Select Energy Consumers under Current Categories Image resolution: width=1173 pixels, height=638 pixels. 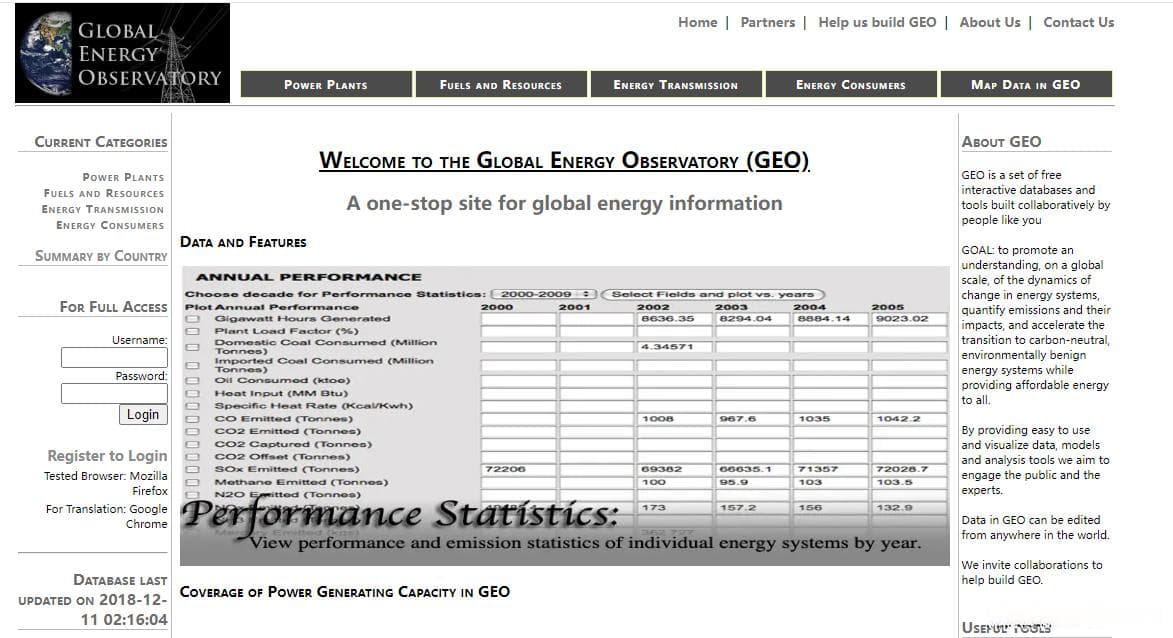(110, 225)
